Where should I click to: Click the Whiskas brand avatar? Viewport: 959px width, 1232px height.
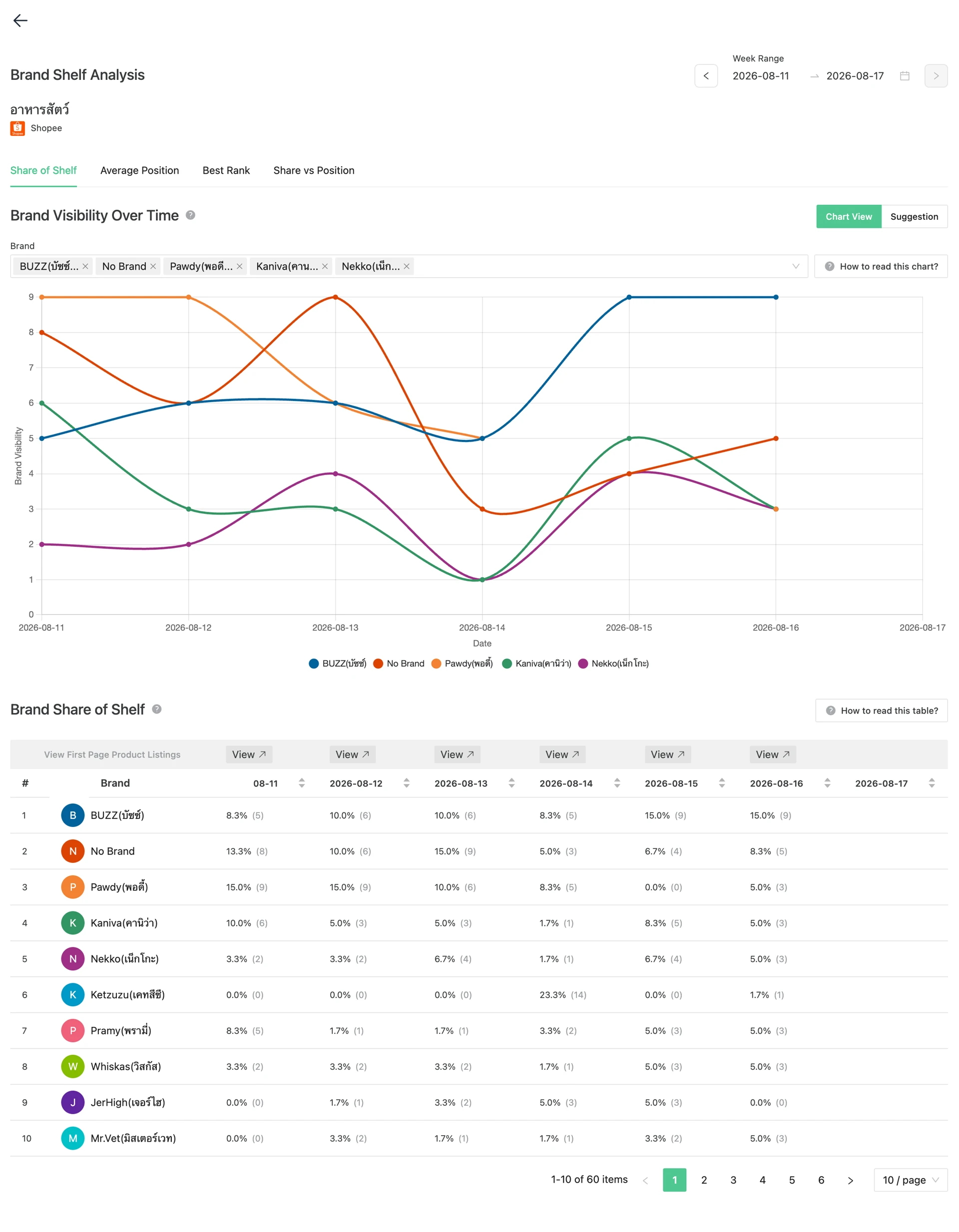(x=73, y=1066)
